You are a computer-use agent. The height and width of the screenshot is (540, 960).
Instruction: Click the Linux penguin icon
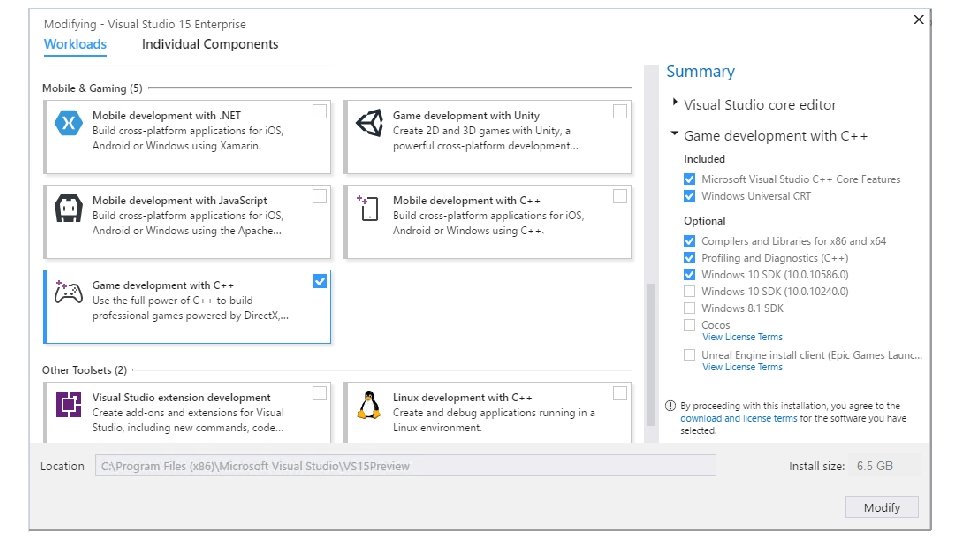point(369,406)
